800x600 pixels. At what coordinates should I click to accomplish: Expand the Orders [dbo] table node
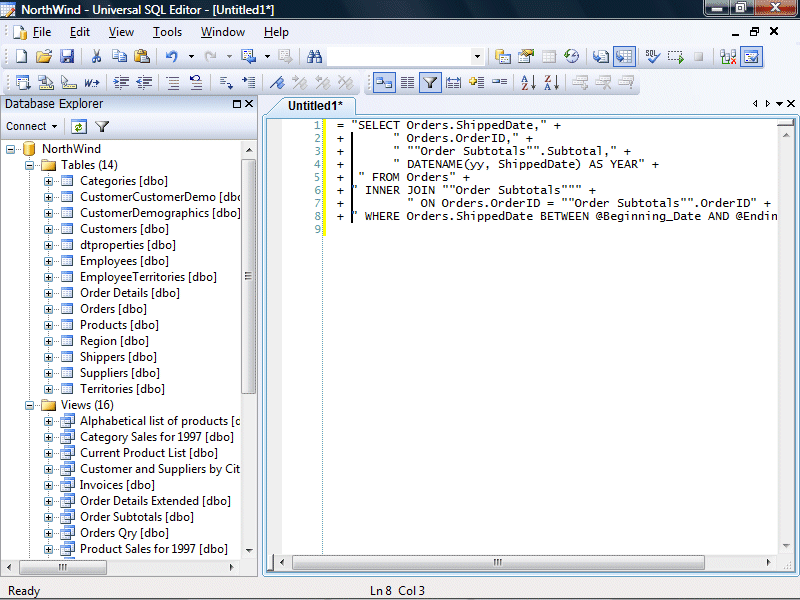pyautogui.click(x=48, y=309)
